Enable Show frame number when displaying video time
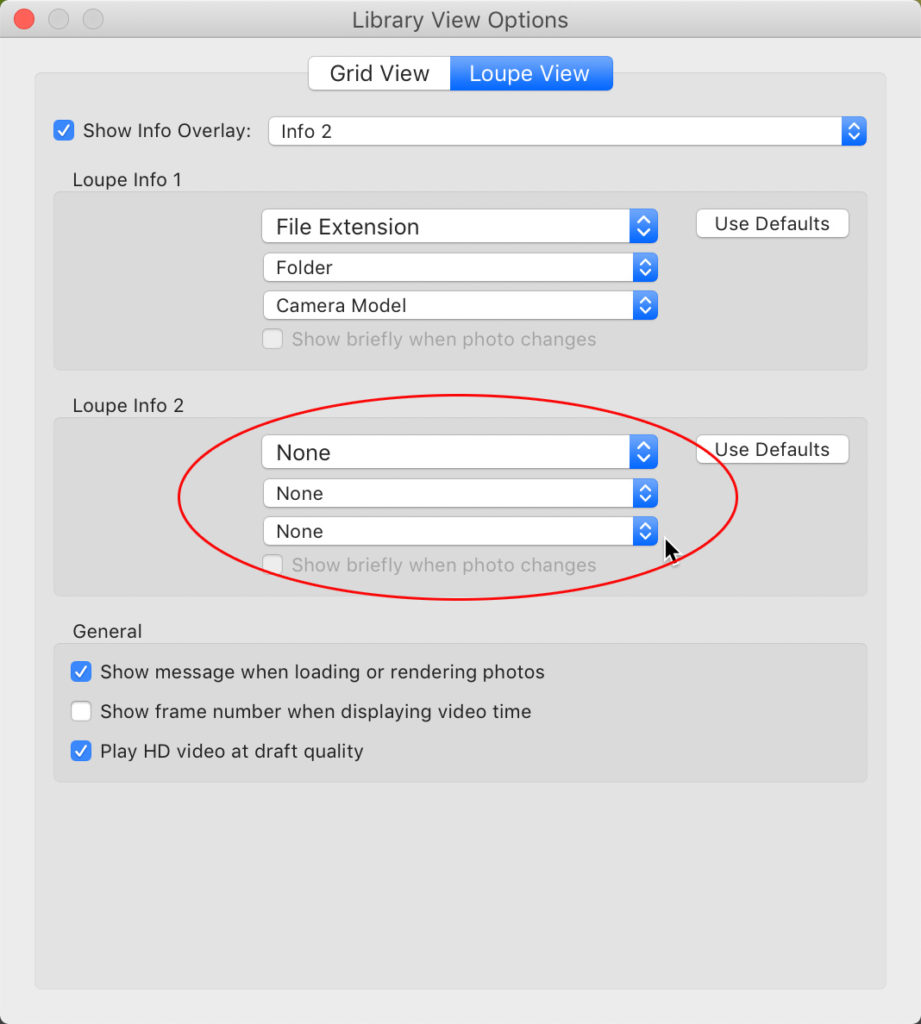This screenshot has width=921, height=1024. click(81, 712)
